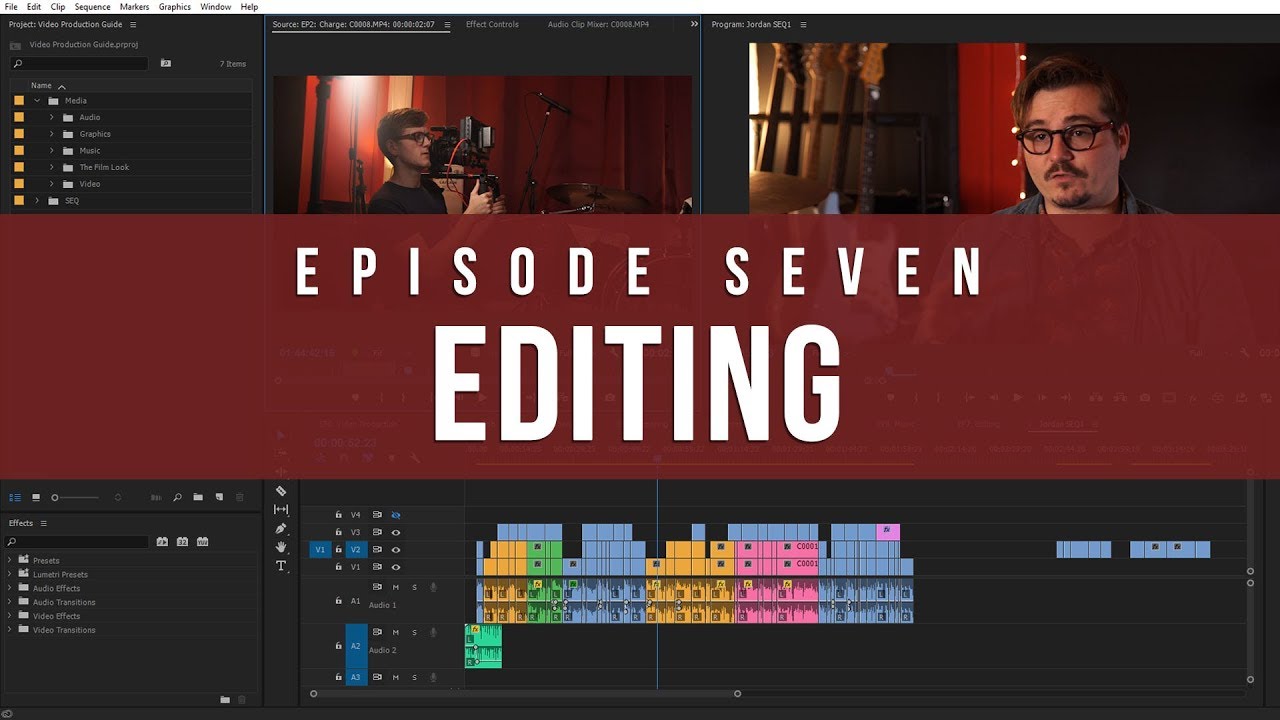Filter Effects by YUV badge
The width and height of the screenshot is (1280, 720).
click(x=203, y=542)
